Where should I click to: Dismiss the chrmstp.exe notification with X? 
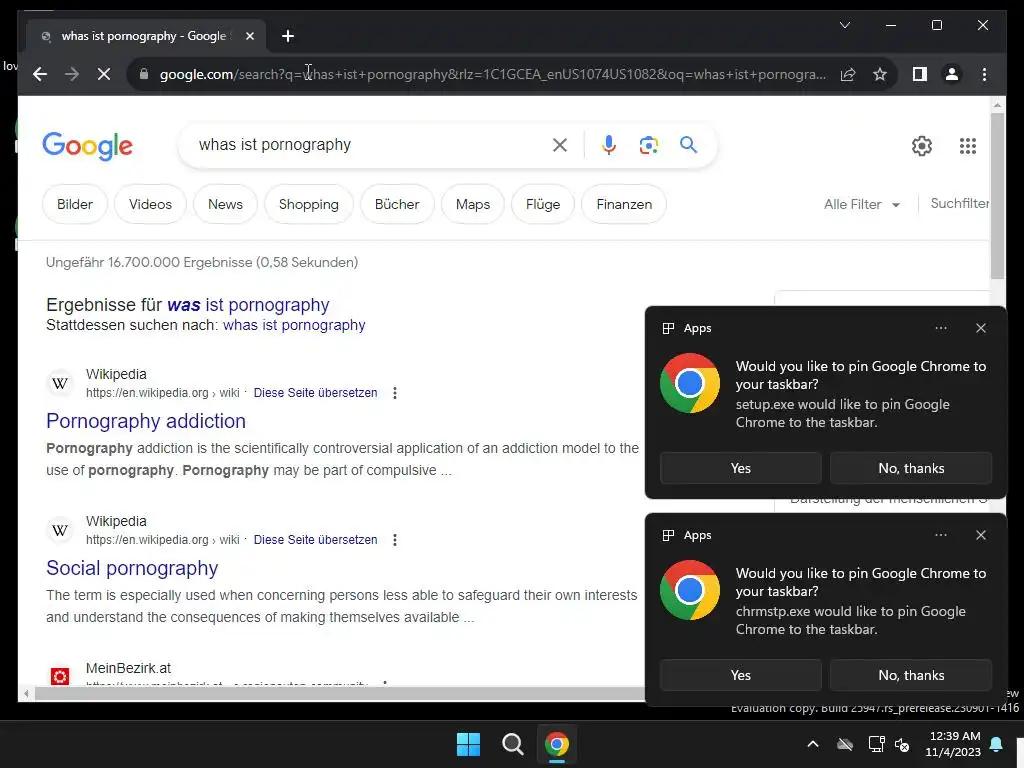(980, 536)
